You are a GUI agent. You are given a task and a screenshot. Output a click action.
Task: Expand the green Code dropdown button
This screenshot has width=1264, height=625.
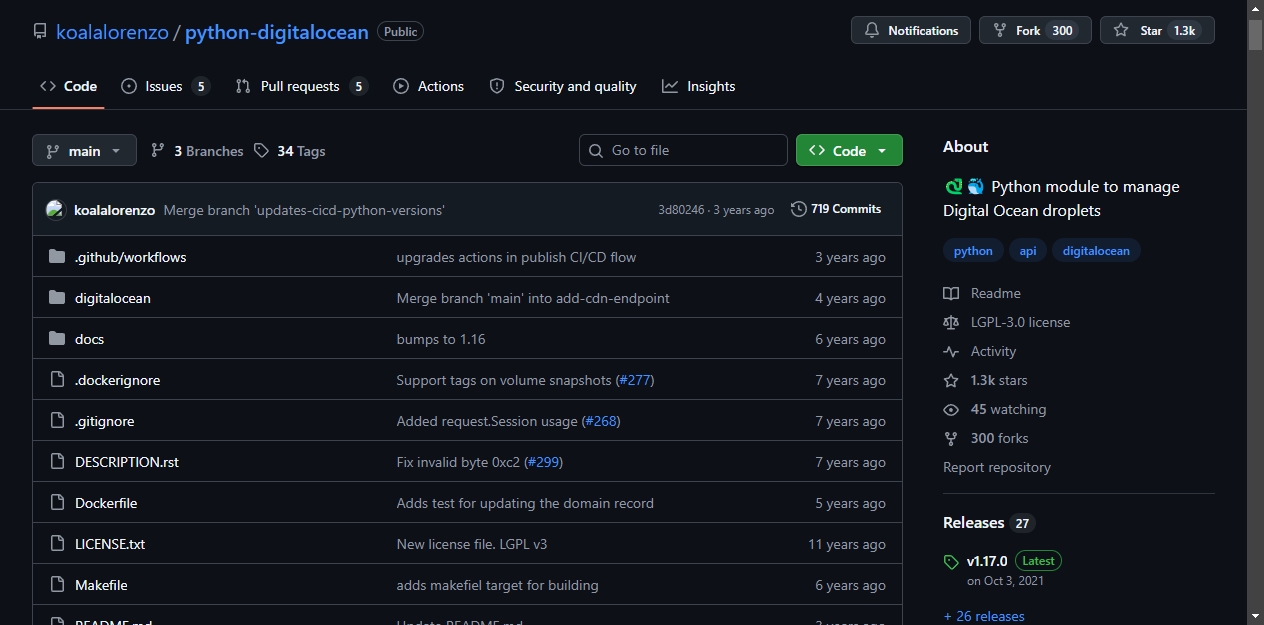pos(849,150)
